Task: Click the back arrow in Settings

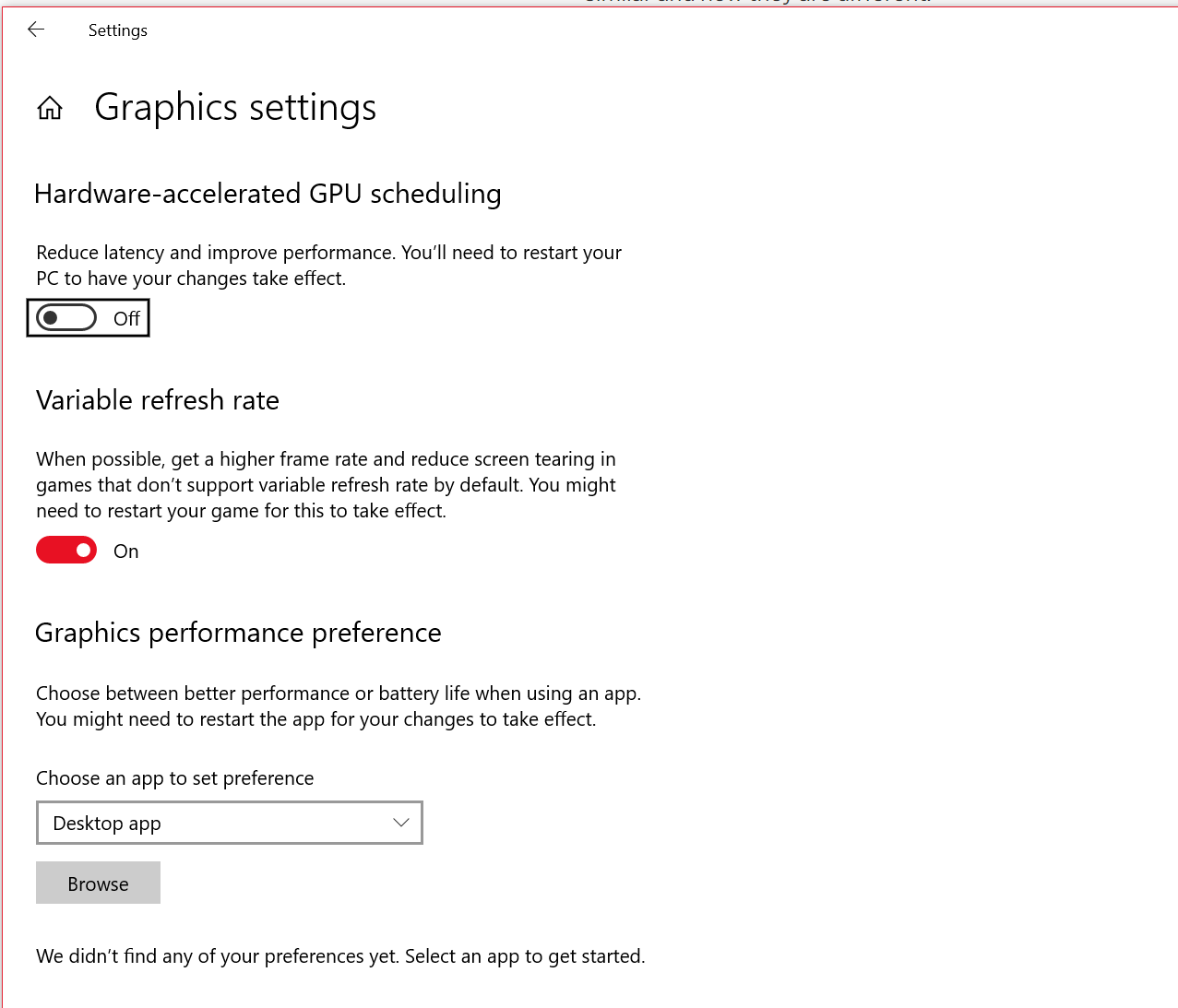Action: pyautogui.click(x=36, y=30)
